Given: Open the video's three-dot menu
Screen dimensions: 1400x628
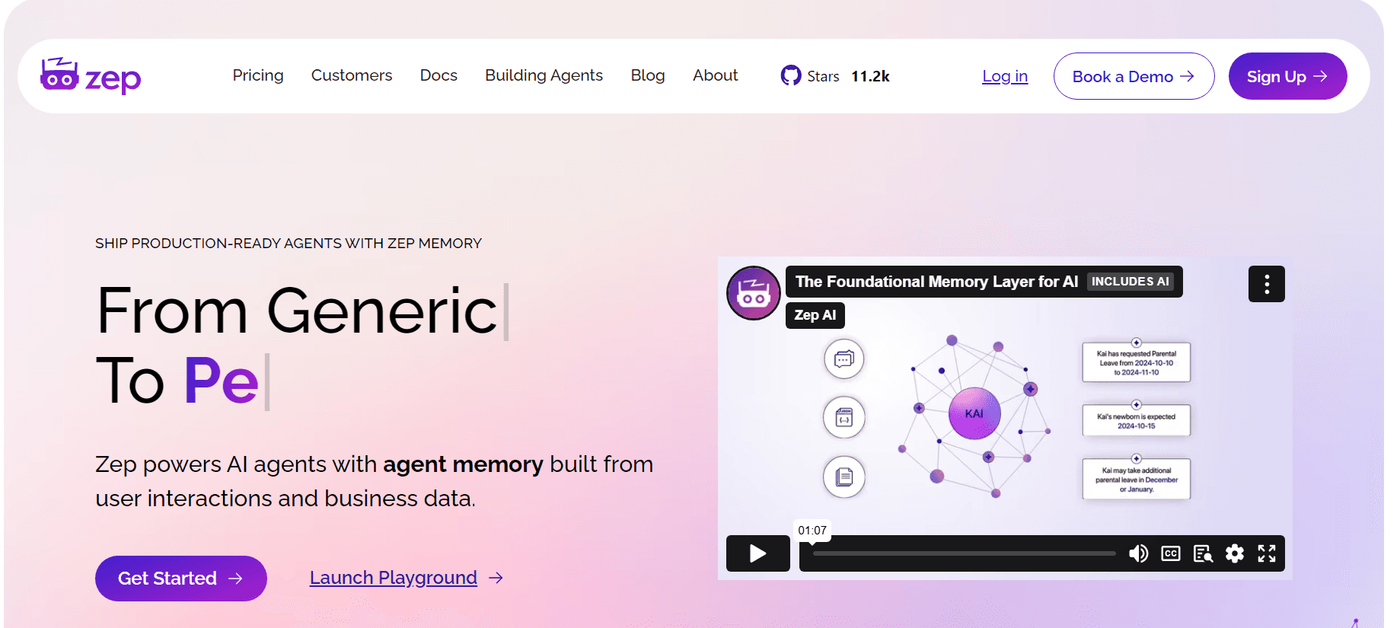Looking at the screenshot, I should 1266,284.
